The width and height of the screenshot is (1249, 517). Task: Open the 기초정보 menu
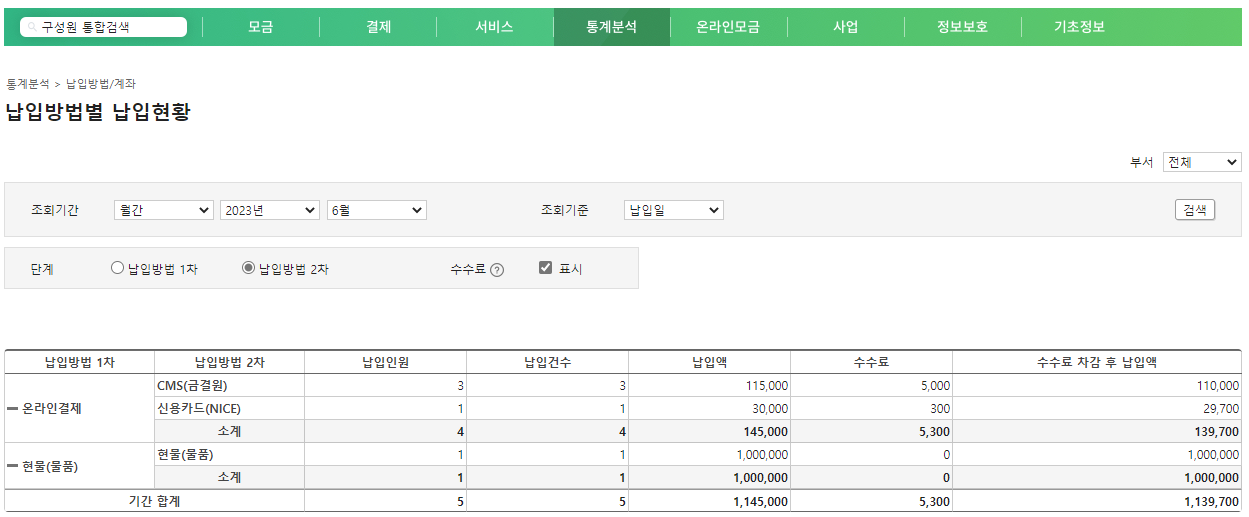click(x=1080, y=27)
